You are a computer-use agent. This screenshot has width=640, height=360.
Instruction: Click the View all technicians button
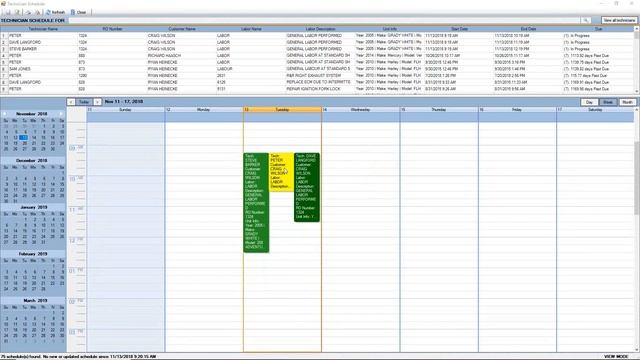tap(619, 20)
